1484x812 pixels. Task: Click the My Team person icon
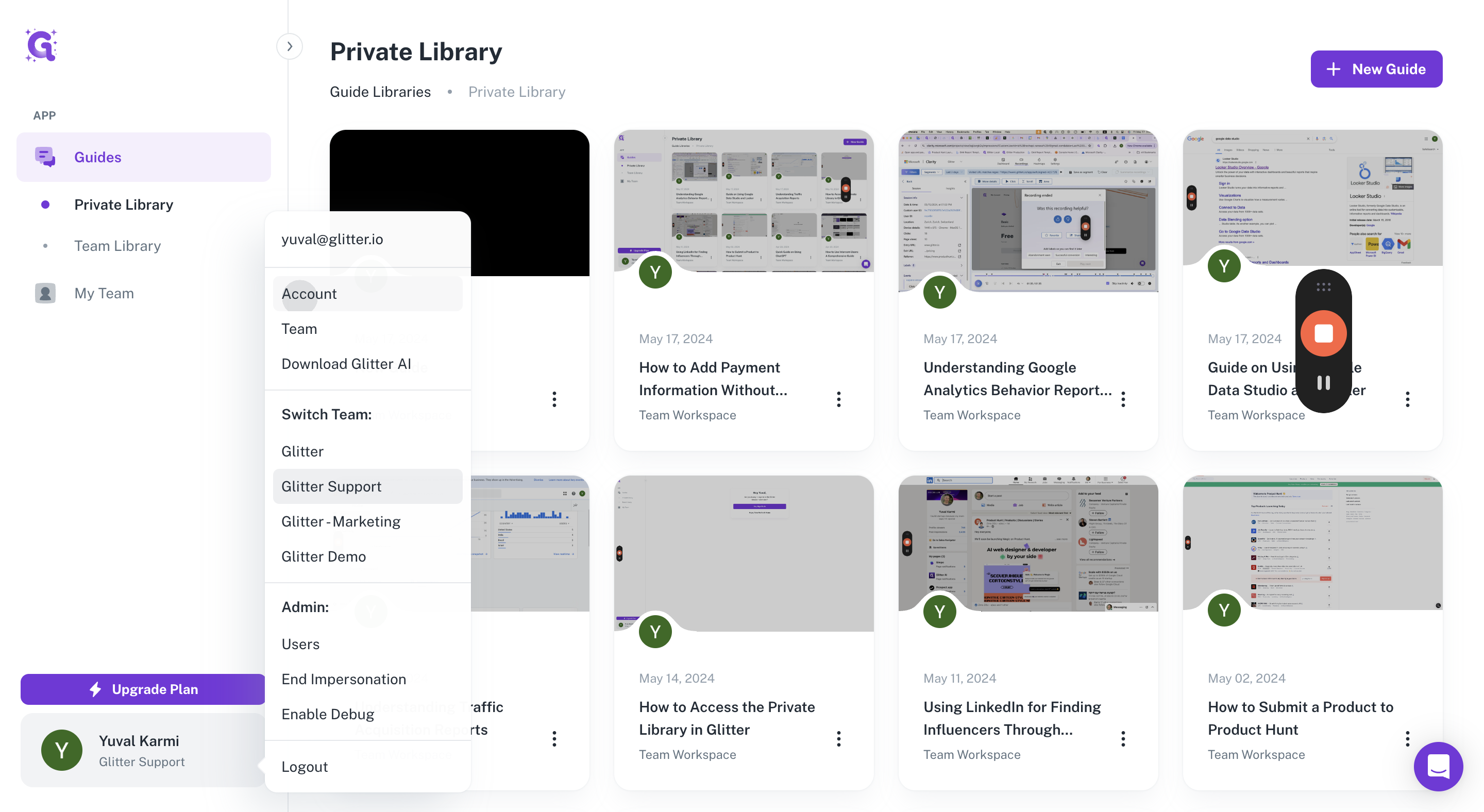click(45, 293)
